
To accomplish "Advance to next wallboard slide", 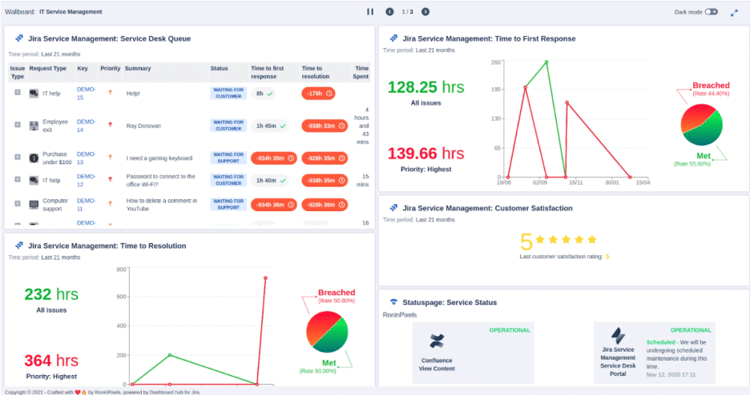I will (425, 11).
